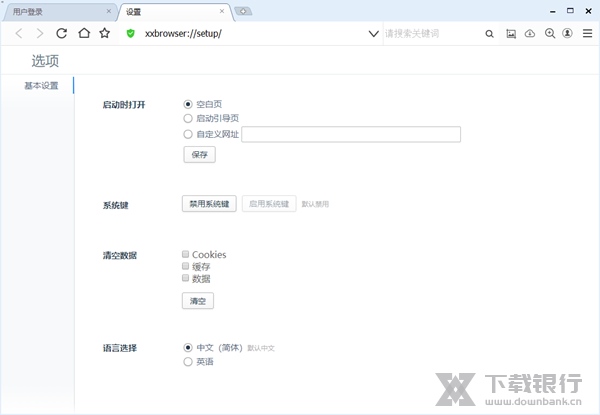Maximize the browser window
The width and height of the screenshot is (600, 415).
click(570, 11)
